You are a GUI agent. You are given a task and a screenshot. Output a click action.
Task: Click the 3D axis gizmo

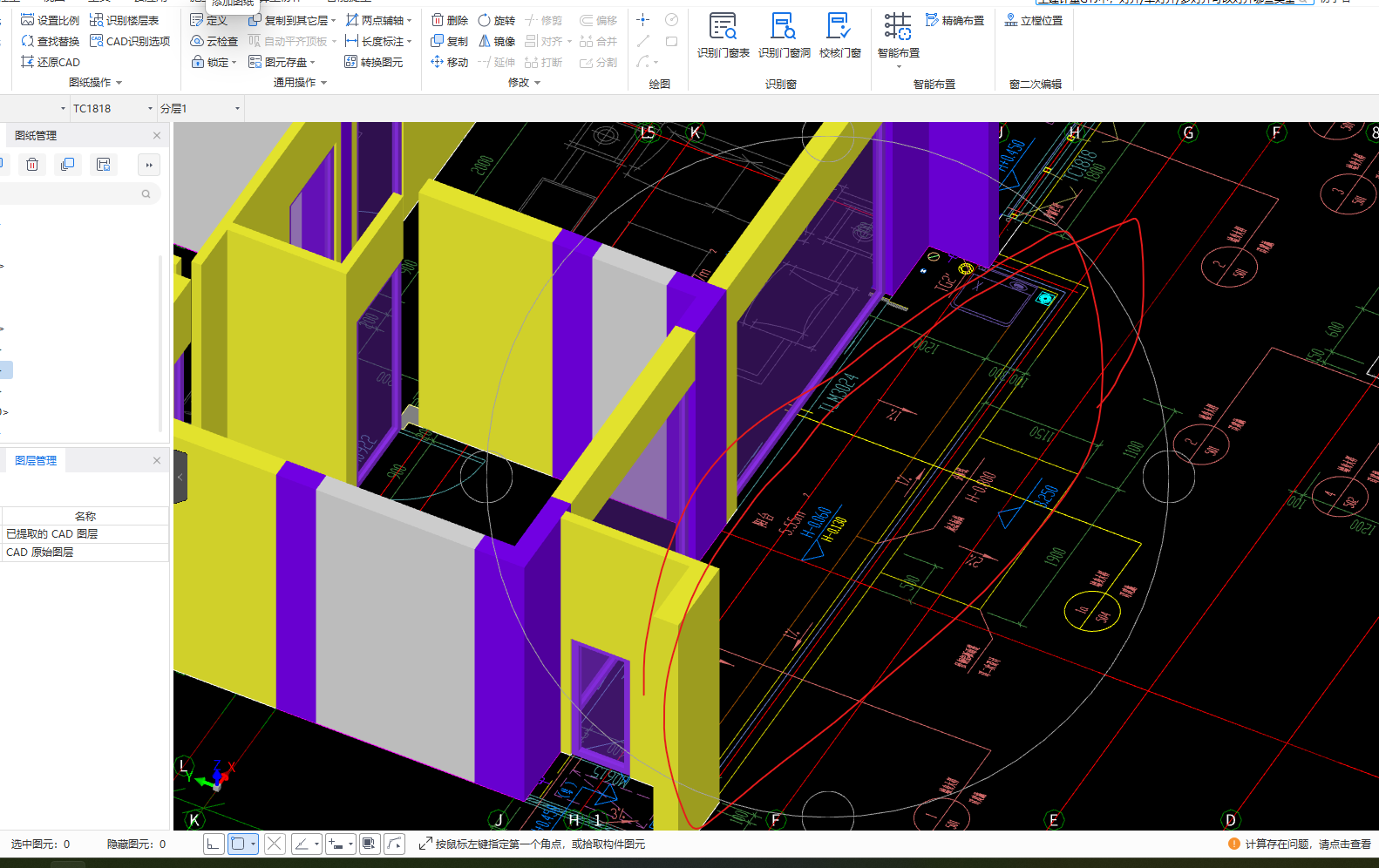[x=215, y=776]
